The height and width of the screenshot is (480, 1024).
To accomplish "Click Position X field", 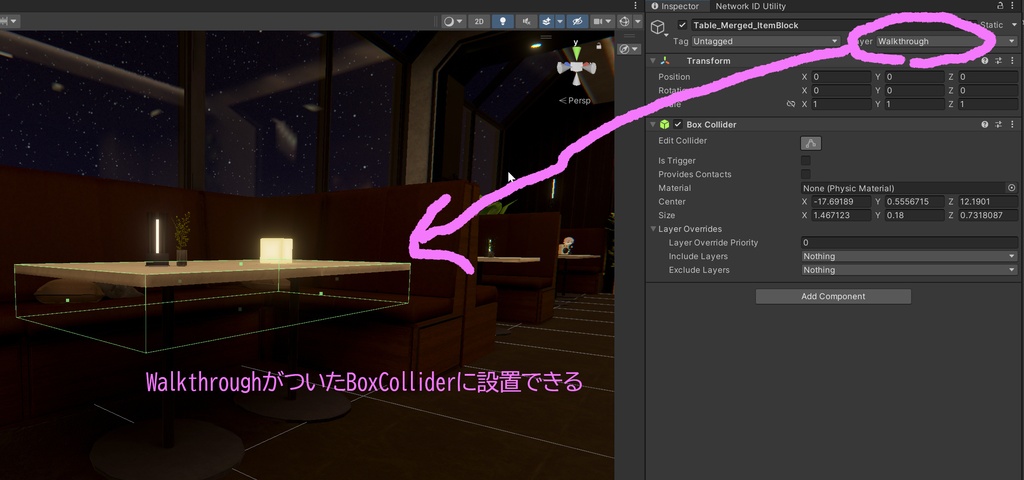I will (x=841, y=76).
